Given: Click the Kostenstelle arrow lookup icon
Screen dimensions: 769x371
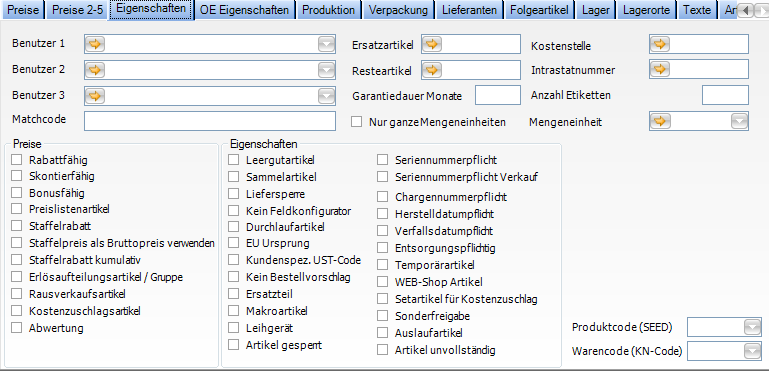Looking at the screenshot, I should click(x=660, y=44).
